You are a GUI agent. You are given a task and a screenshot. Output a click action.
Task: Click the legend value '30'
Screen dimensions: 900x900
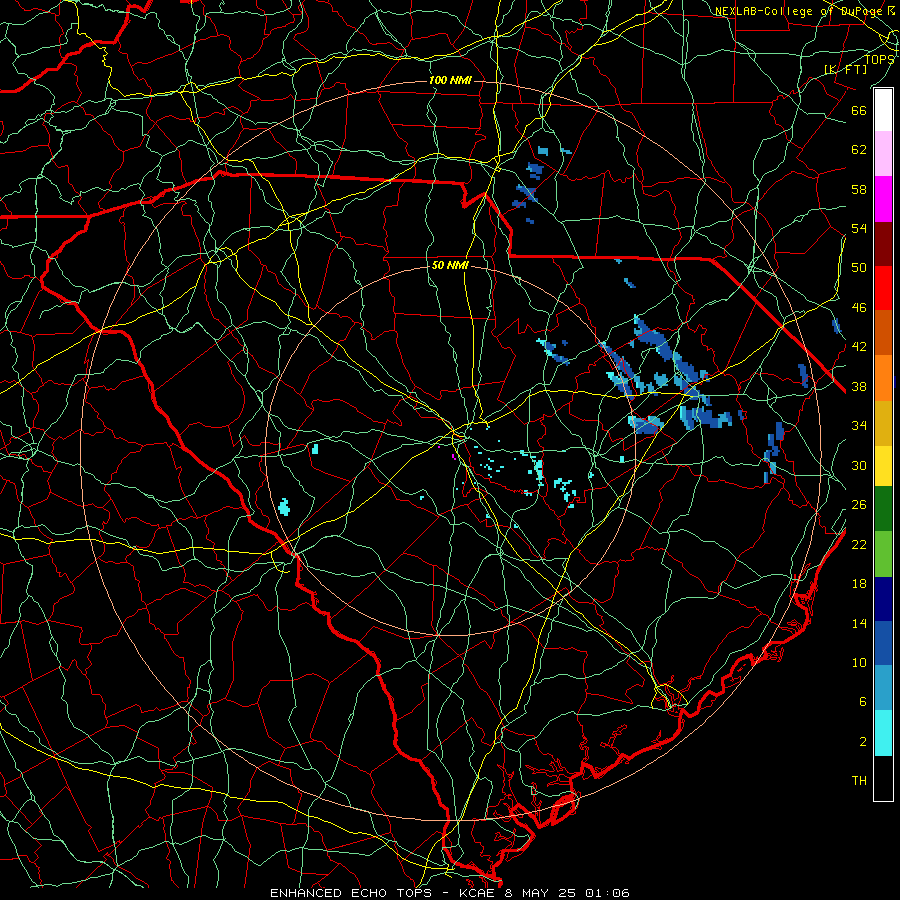point(859,465)
